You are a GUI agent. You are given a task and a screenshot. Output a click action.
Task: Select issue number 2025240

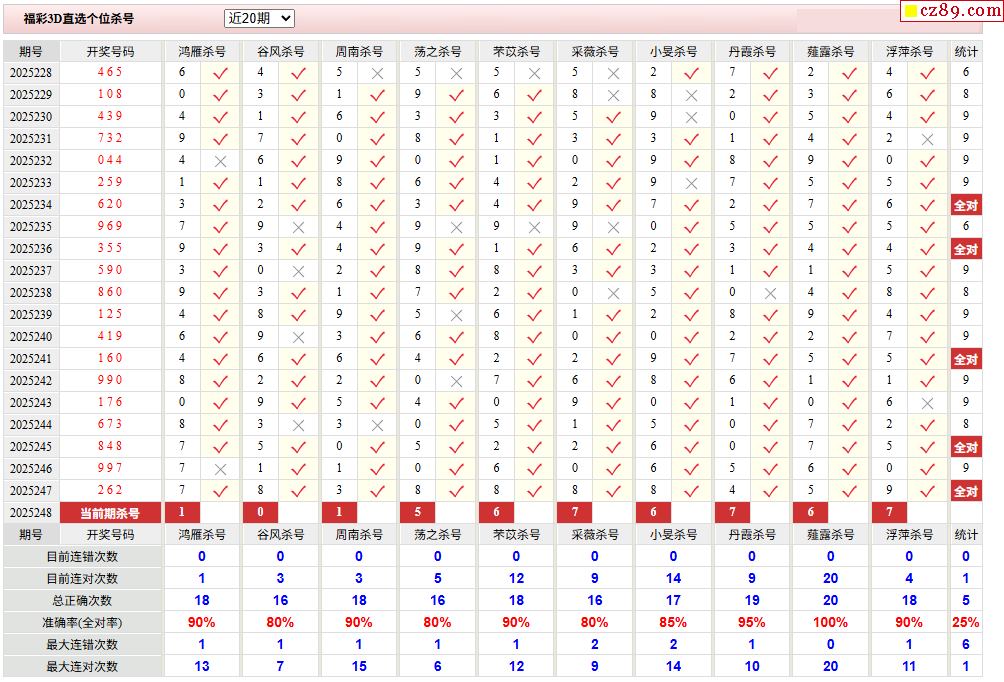31,337
